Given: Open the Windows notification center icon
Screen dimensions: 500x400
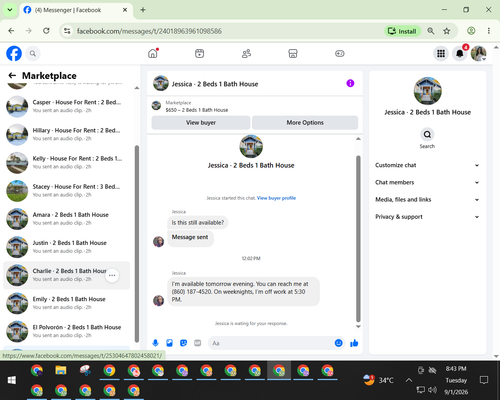Looking at the screenshot, I should (484, 380).
